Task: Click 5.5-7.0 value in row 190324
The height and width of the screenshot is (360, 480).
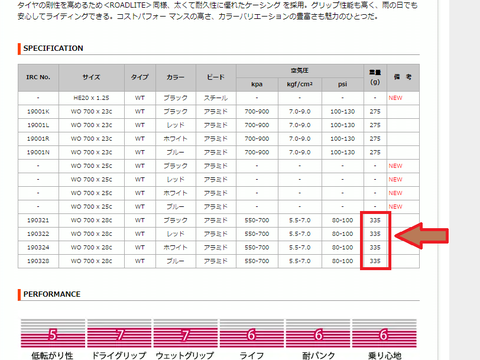Action: [x=300, y=248]
